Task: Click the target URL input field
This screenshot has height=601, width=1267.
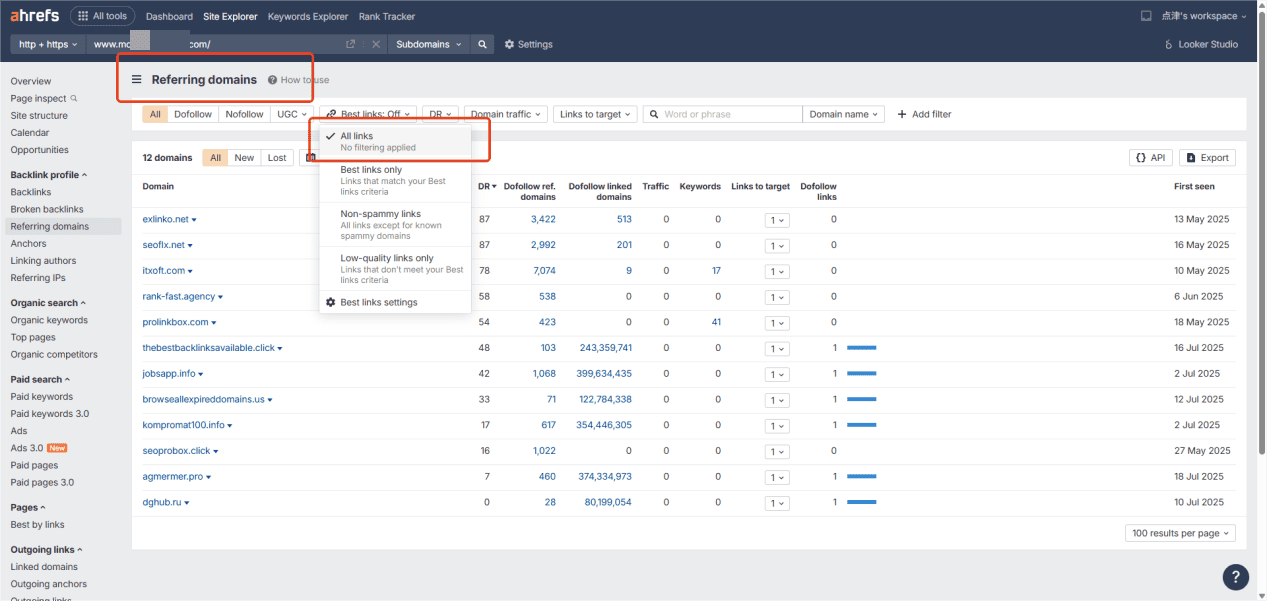Action: click(x=215, y=44)
